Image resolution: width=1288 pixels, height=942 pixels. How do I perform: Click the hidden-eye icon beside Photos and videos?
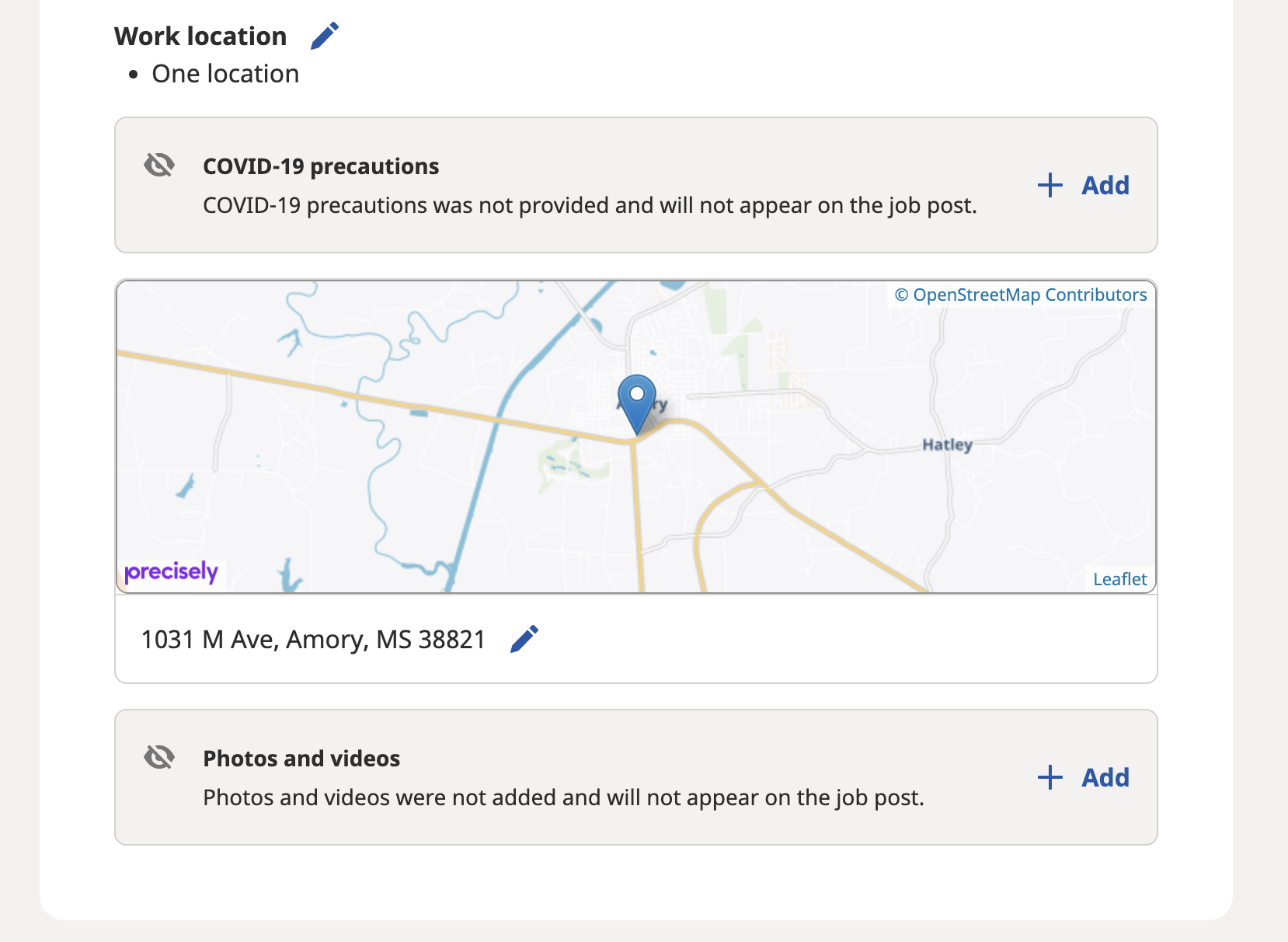[x=159, y=757]
